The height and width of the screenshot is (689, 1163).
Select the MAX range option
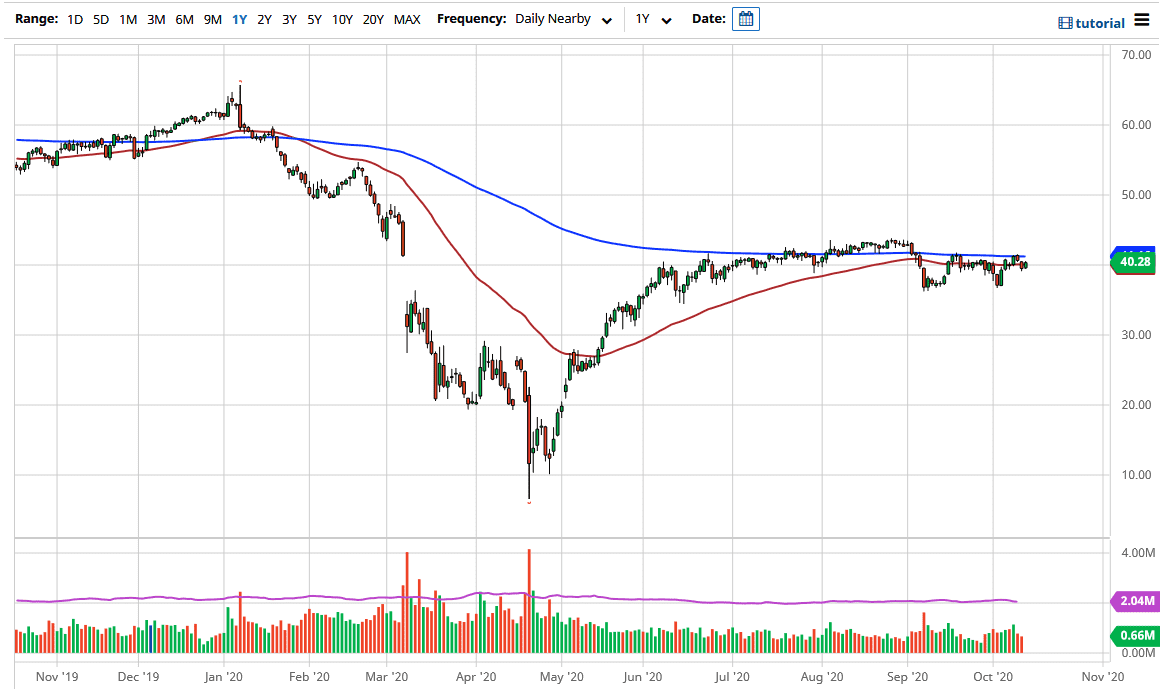406,18
